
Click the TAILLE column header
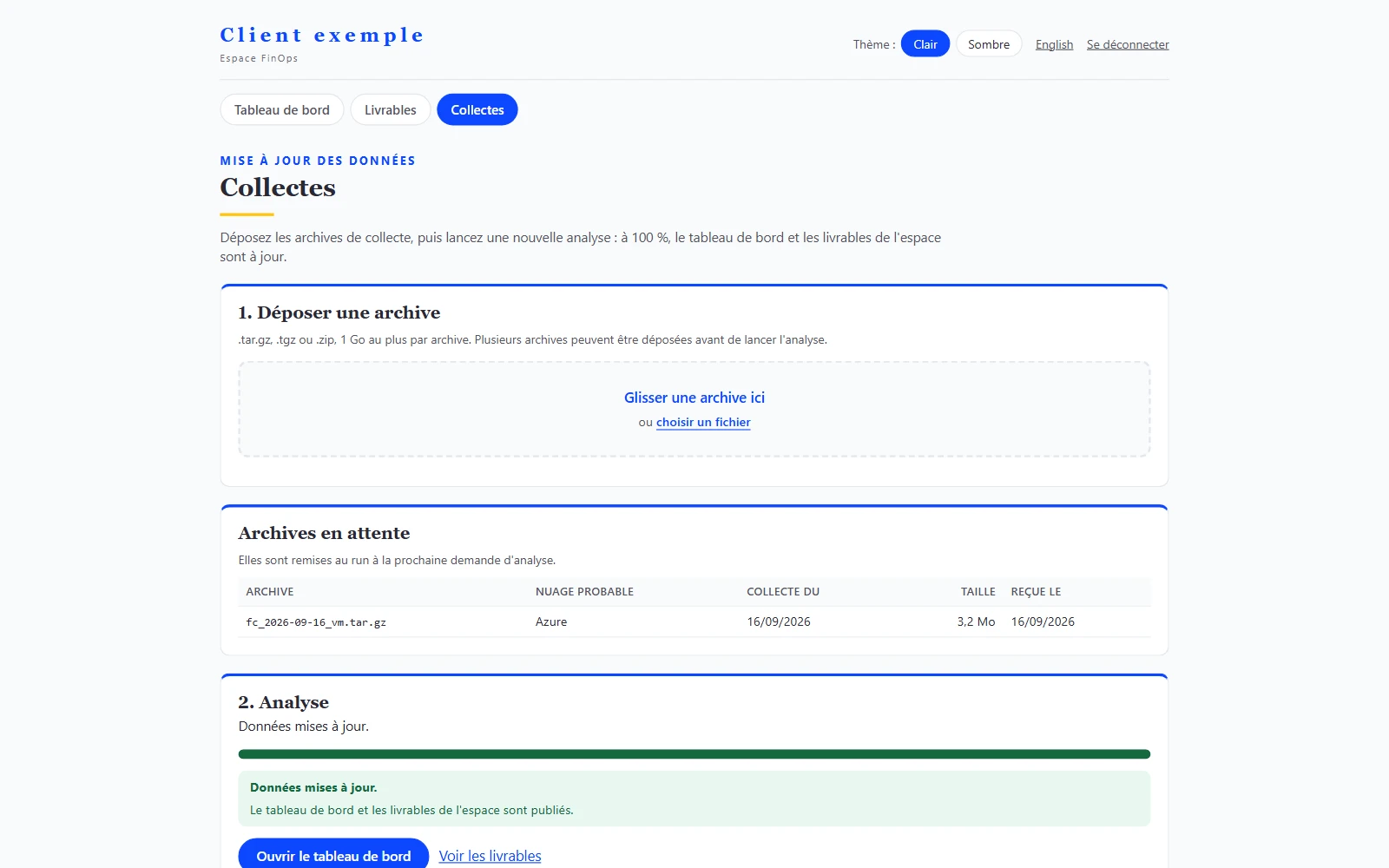coord(978,592)
